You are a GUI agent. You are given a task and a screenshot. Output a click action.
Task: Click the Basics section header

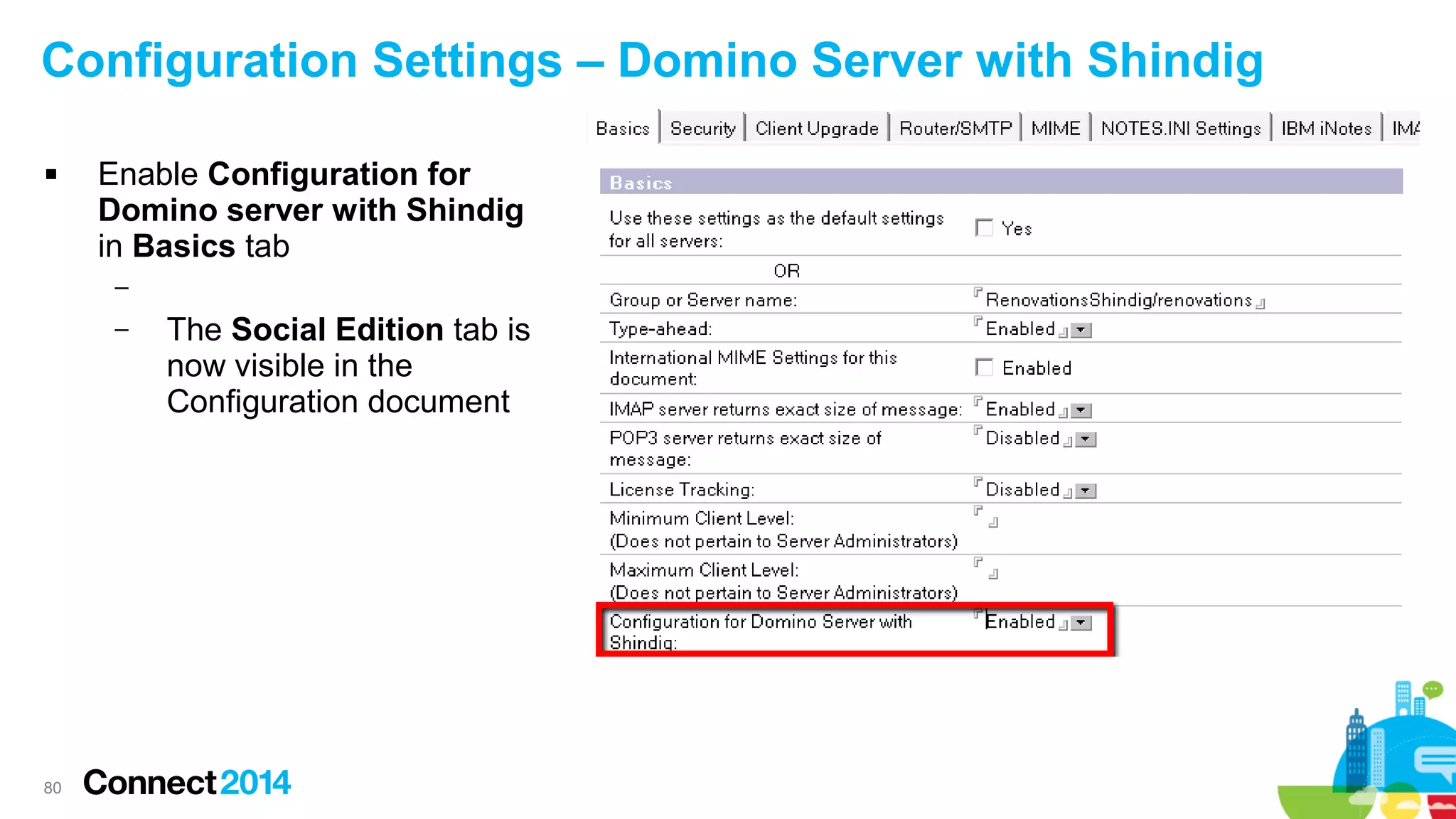click(1001, 181)
